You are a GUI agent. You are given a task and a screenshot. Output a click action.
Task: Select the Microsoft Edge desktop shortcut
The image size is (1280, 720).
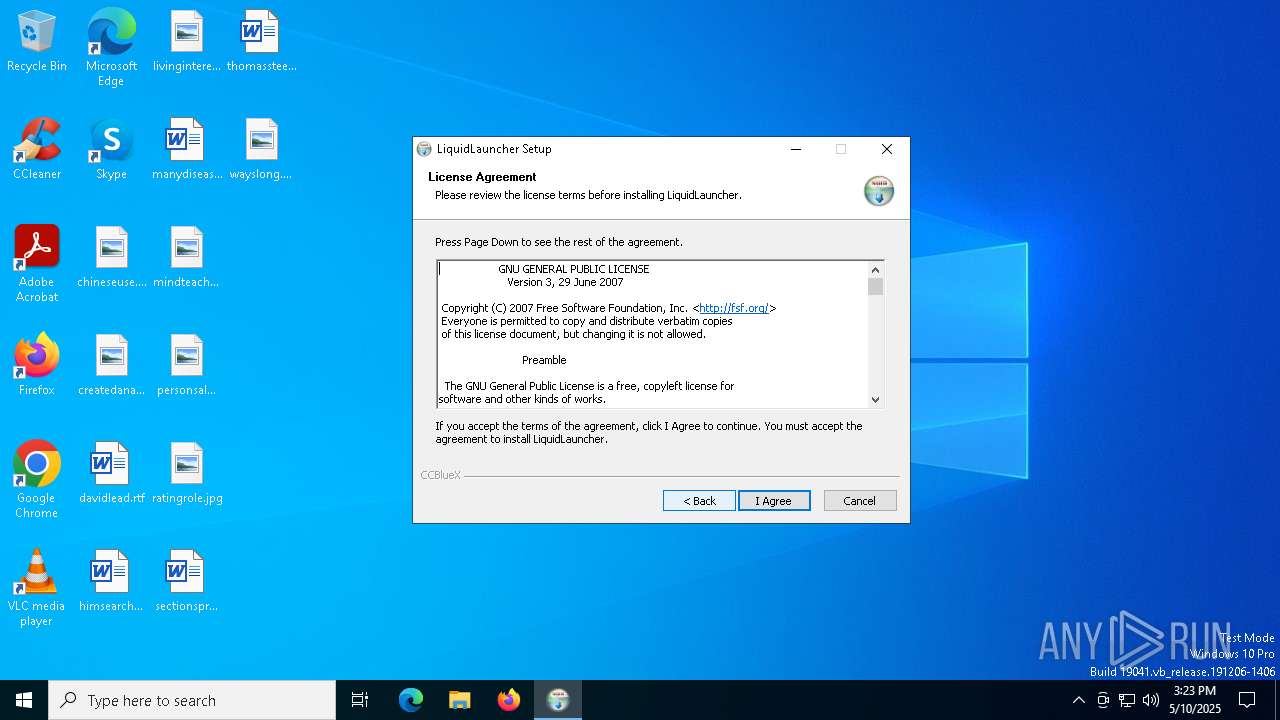[x=111, y=48]
